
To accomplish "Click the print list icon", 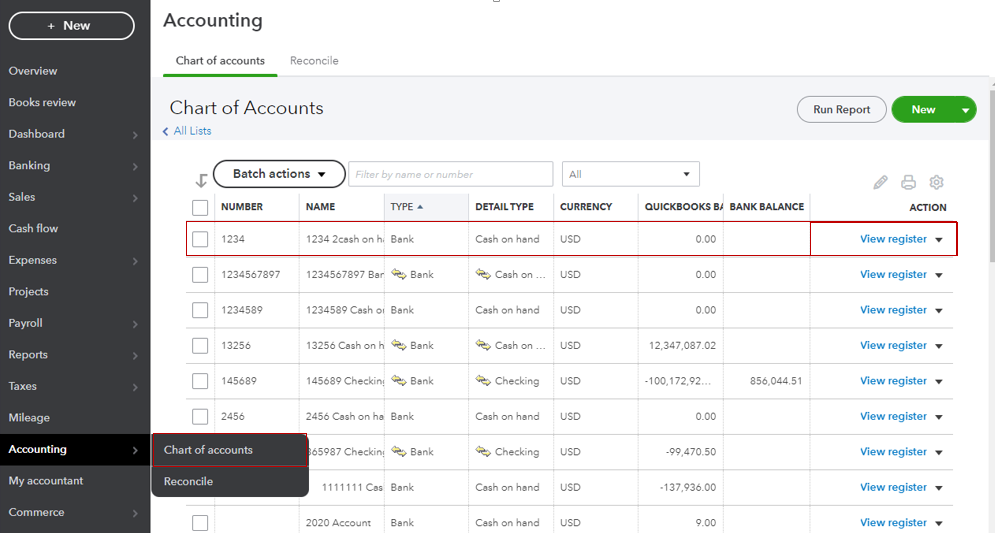I will point(908,183).
